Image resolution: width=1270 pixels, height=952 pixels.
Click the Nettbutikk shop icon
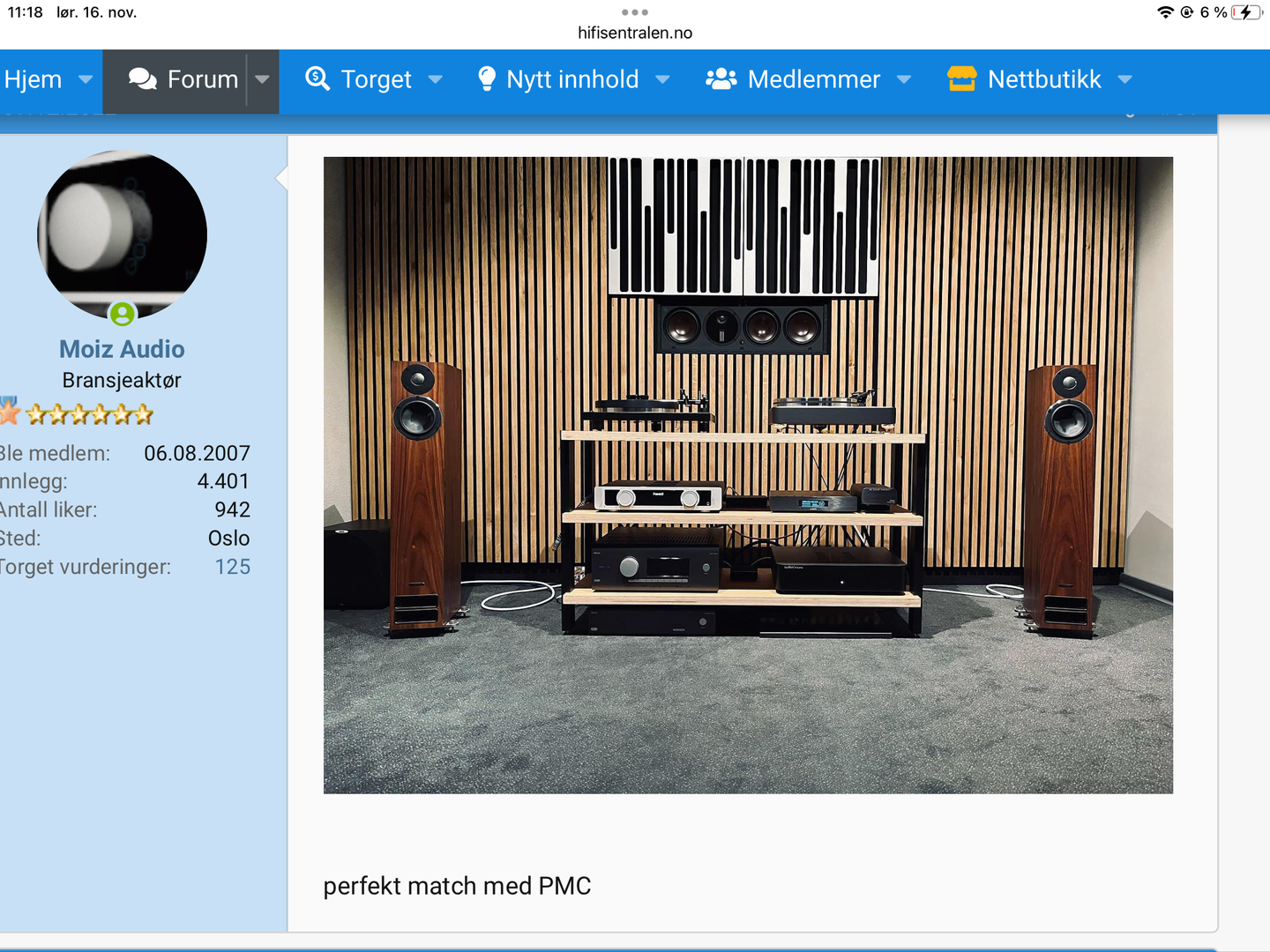962,79
